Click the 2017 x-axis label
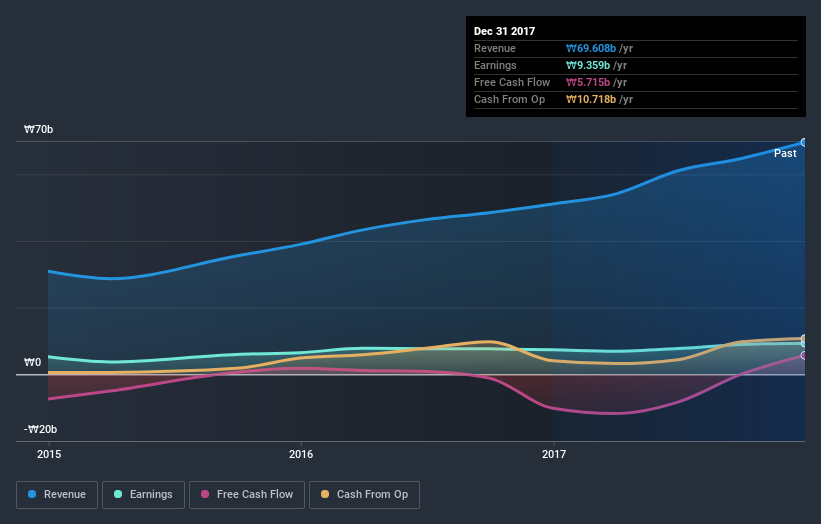Image resolution: width=821 pixels, height=524 pixels. point(554,454)
